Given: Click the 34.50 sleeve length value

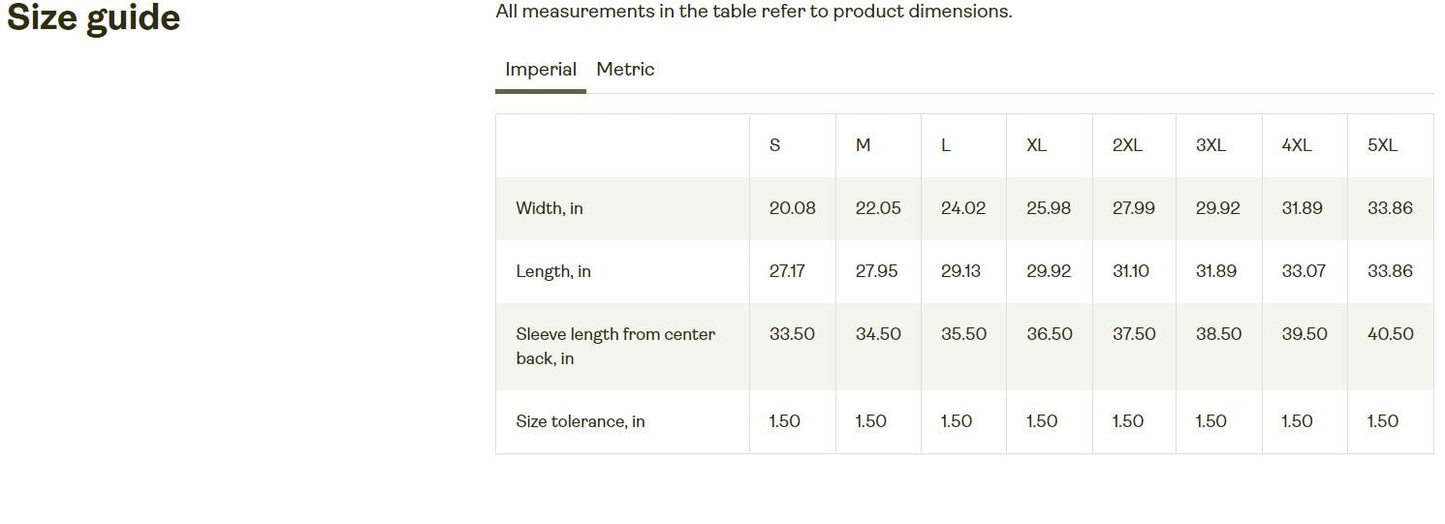Looking at the screenshot, I should click(x=878, y=334).
